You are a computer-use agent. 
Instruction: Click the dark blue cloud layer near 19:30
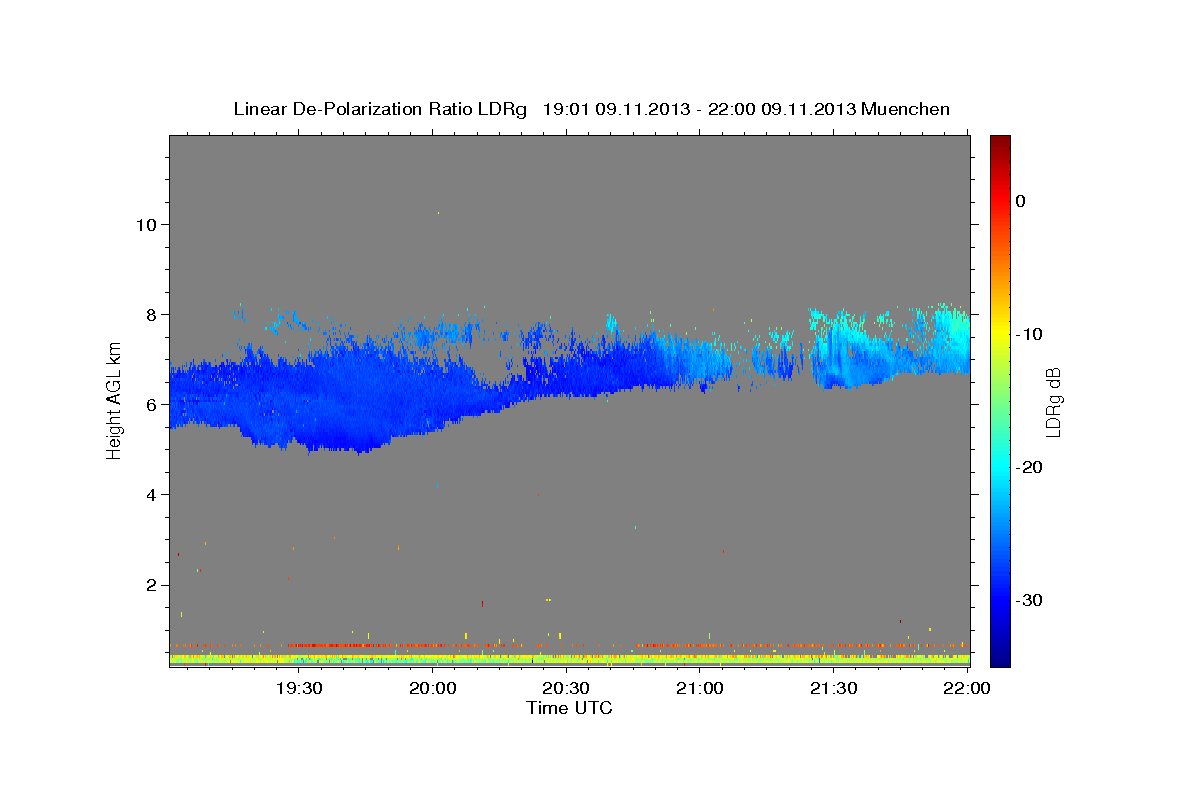pyautogui.click(x=300, y=400)
